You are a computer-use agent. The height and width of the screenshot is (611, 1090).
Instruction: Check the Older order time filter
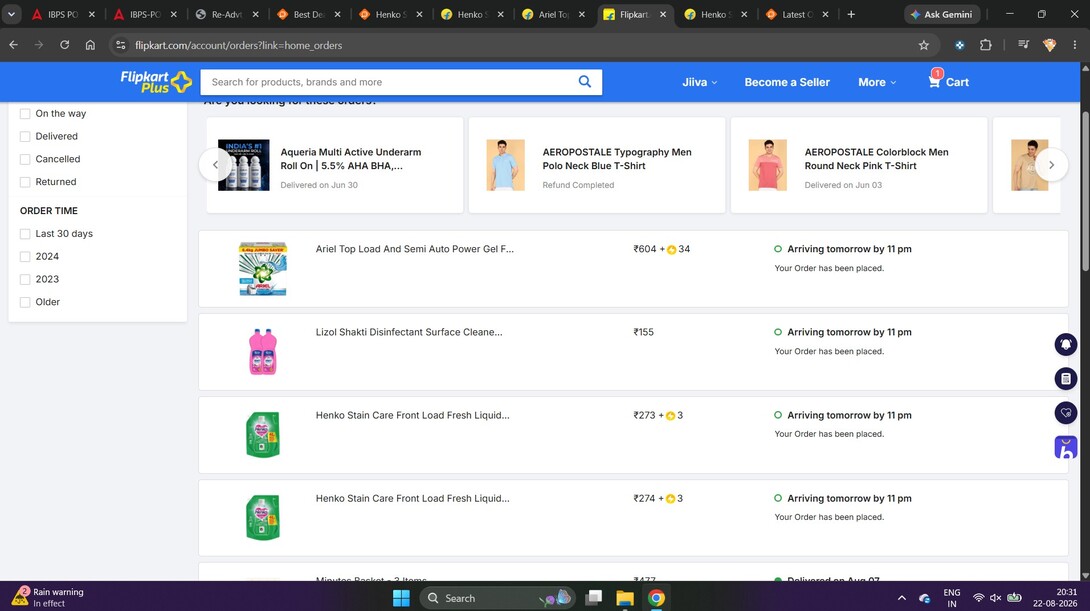tap(25, 302)
